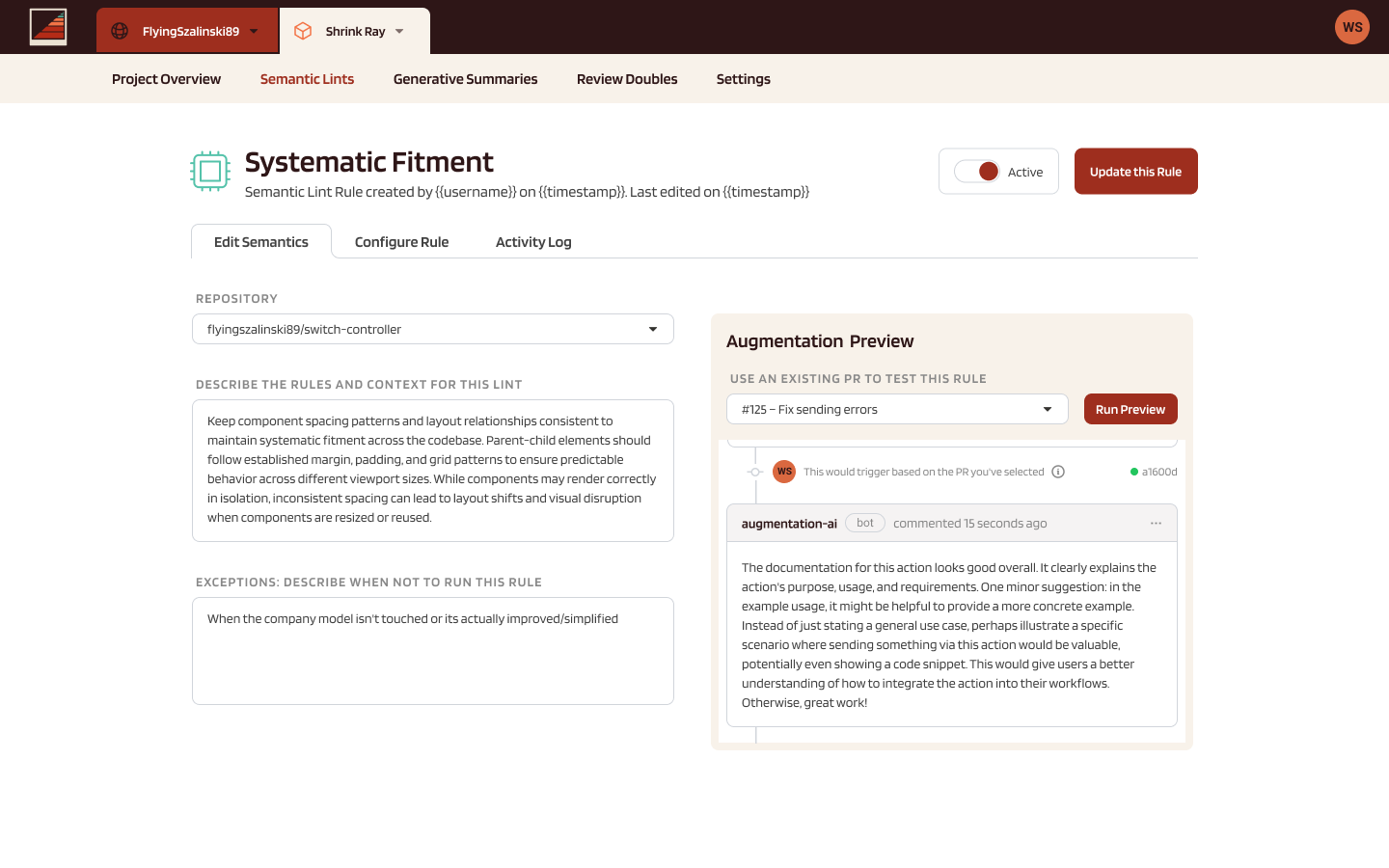Go to Project Overview

[166, 79]
